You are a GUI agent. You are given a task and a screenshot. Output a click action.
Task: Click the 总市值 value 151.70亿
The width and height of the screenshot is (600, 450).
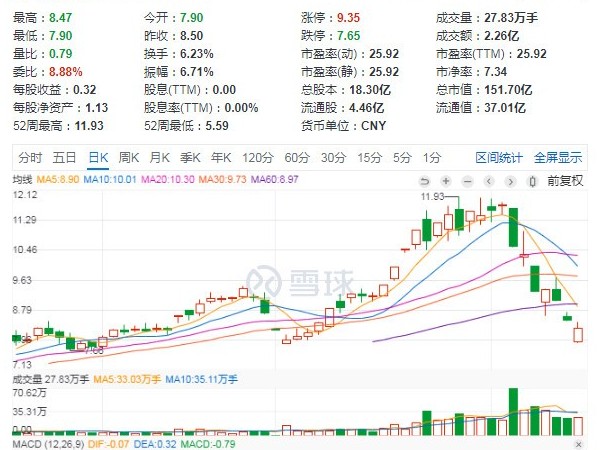[x=508, y=90]
